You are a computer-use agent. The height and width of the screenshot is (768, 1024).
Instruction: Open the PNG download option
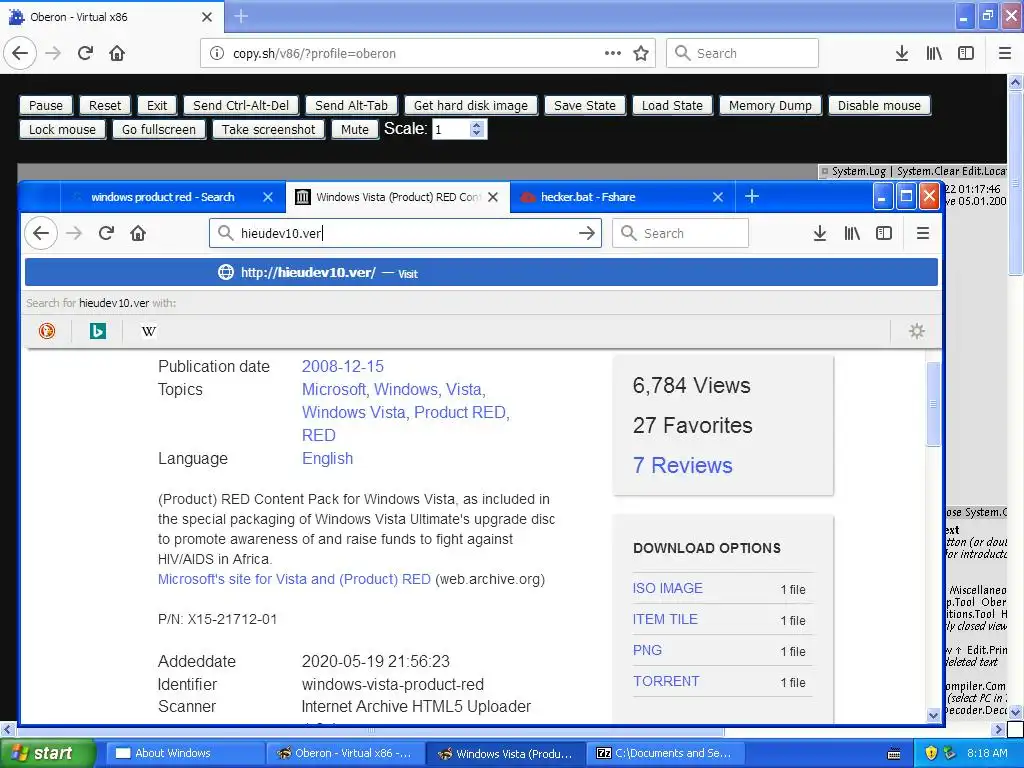click(647, 650)
